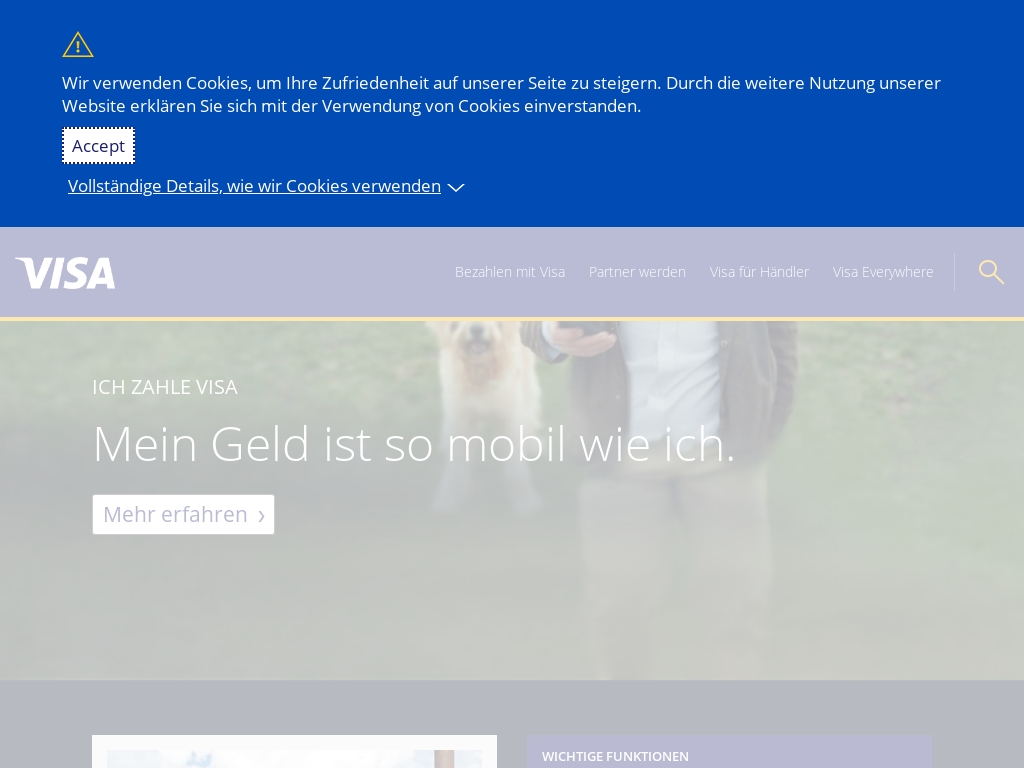Viewport: 1024px width, 768px height.
Task: Click the warning triangle icon in cookie banner
Action: tap(78, 45)
